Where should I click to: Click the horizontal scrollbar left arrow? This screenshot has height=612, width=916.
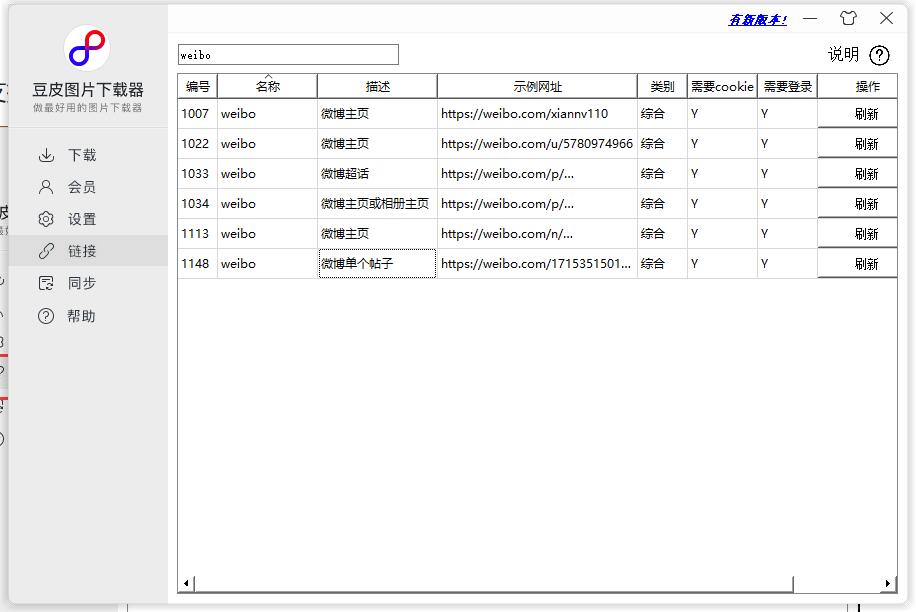tap(186, 583)
